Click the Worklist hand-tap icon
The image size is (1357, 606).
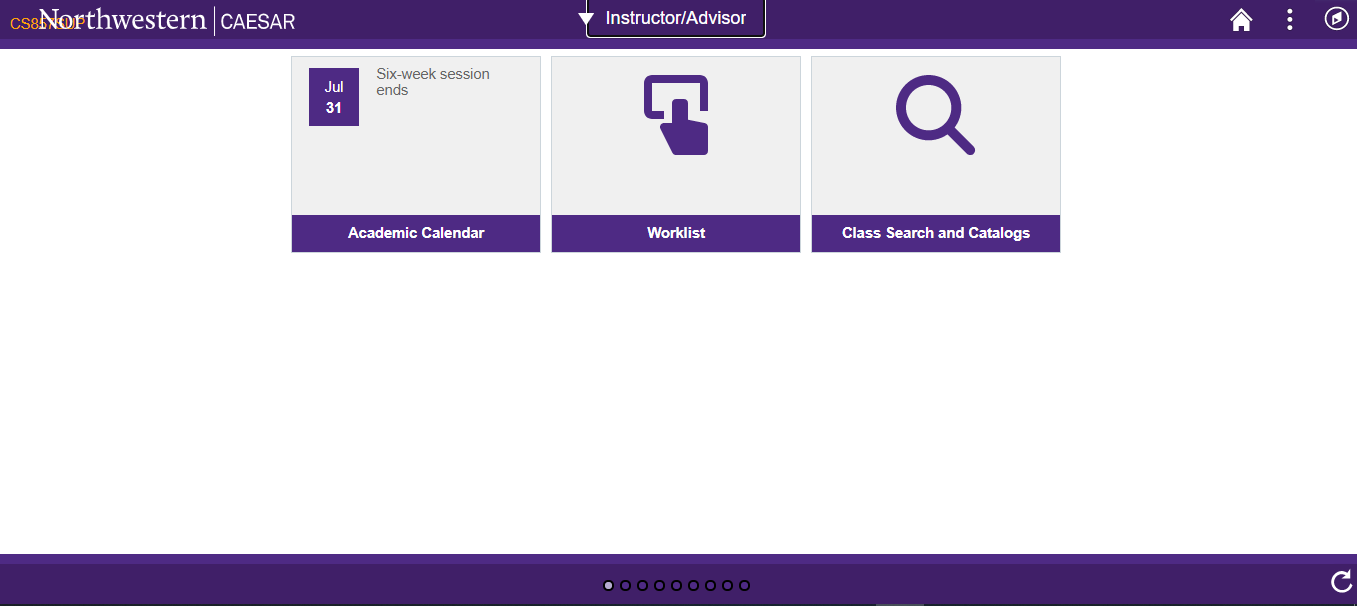click(x=676, y=114)
